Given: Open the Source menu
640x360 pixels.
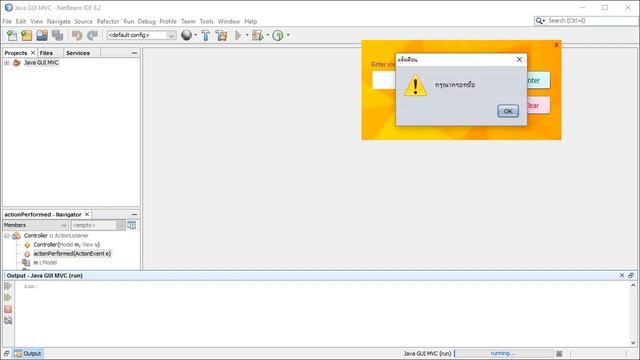Looking at the screenshot, I should tap(83, 21).
